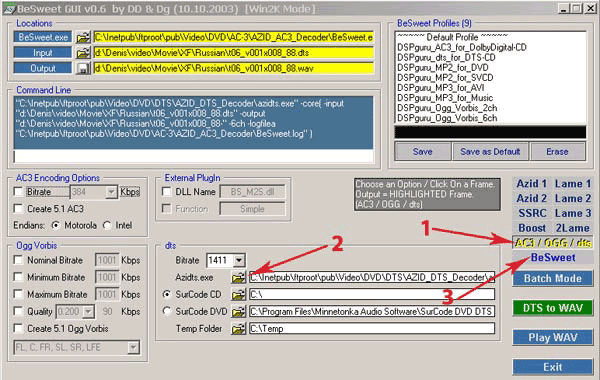
Task: Save the current BeSweet profile
Action: point(422,152)
